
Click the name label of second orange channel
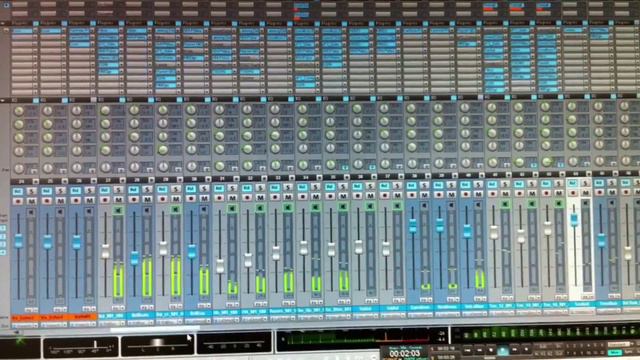[x=53, y=317]
